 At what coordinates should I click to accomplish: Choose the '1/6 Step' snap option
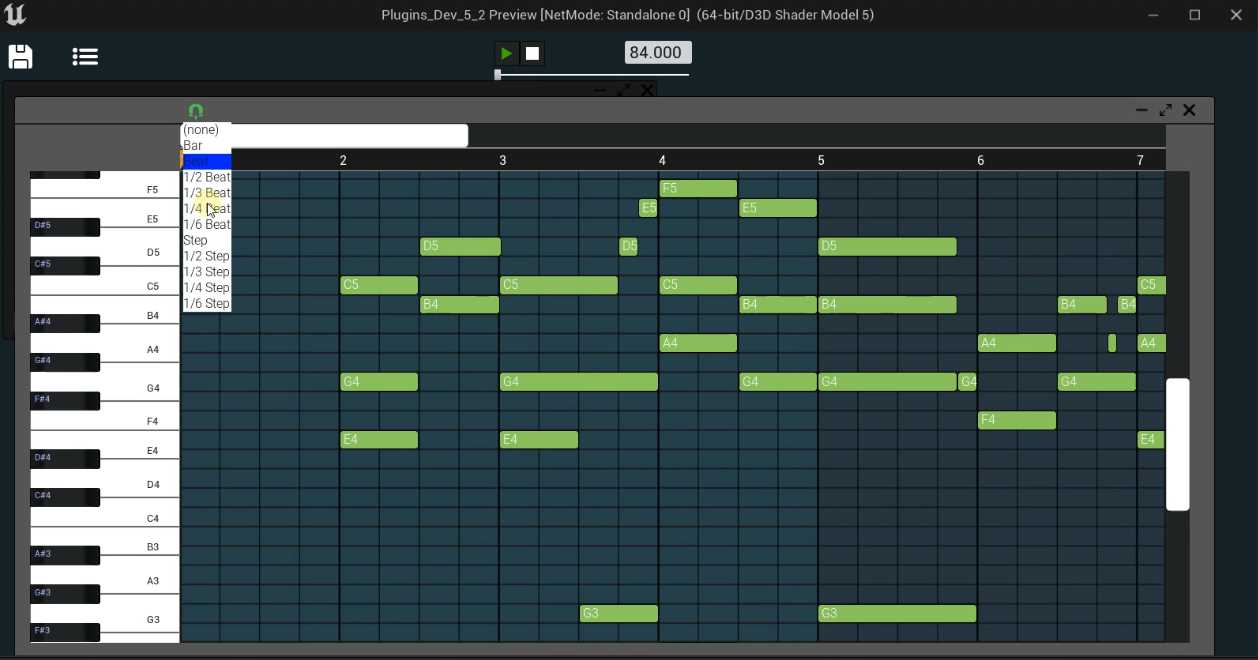click(x=206, y=303)
